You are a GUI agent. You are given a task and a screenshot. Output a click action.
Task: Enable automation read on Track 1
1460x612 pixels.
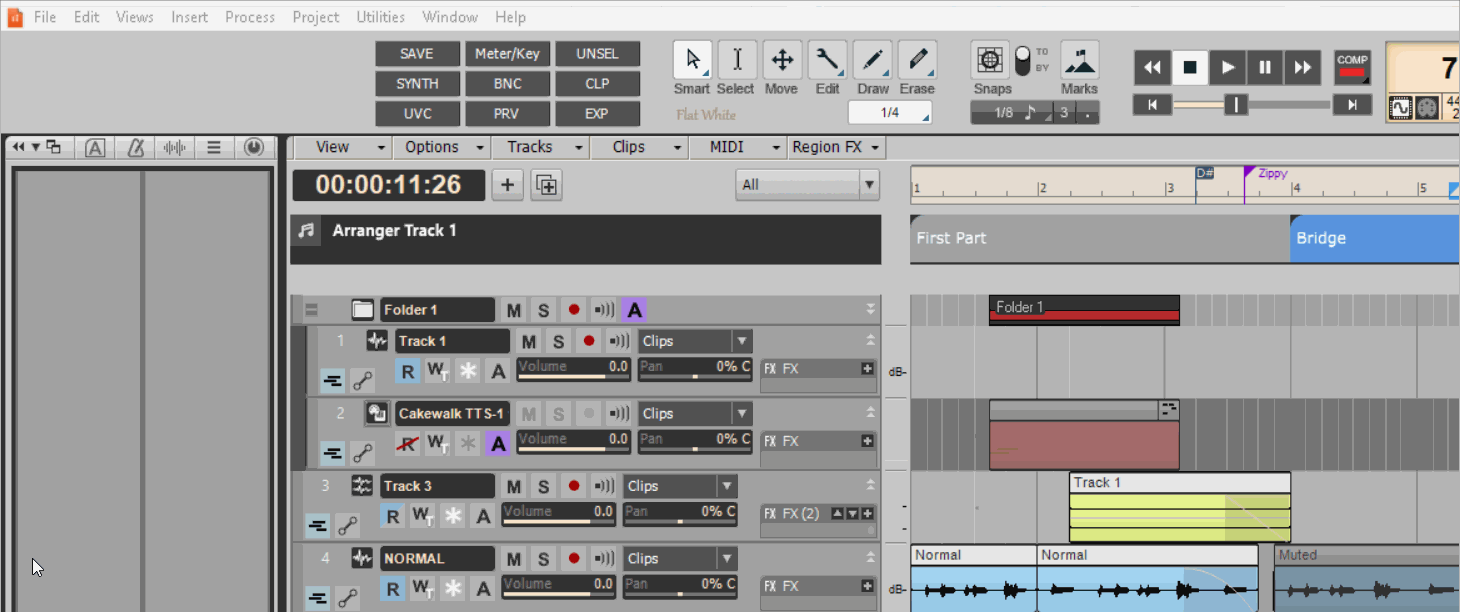[407, 372]
